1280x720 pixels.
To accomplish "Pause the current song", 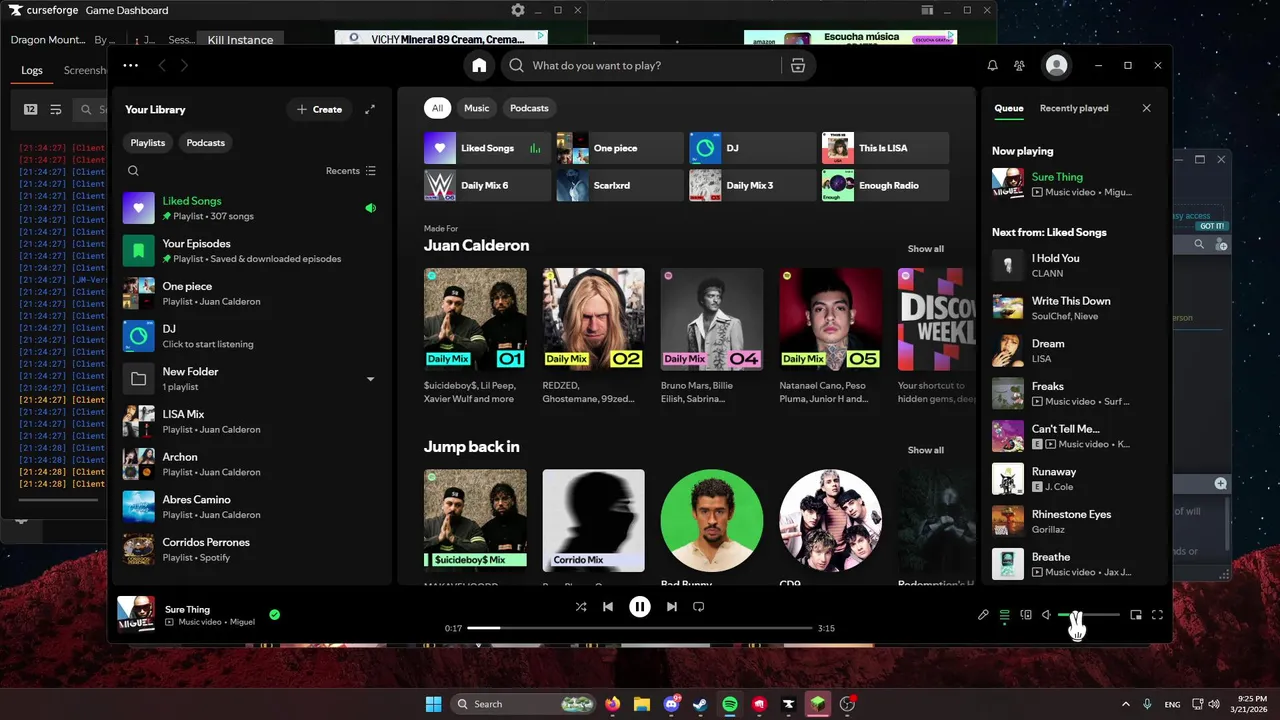I will point(640,606).
